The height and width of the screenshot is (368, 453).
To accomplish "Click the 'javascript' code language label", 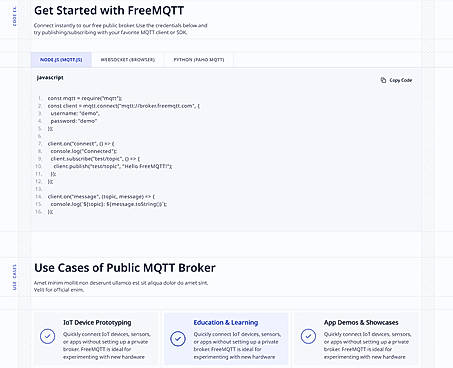I will click(50, 78).
